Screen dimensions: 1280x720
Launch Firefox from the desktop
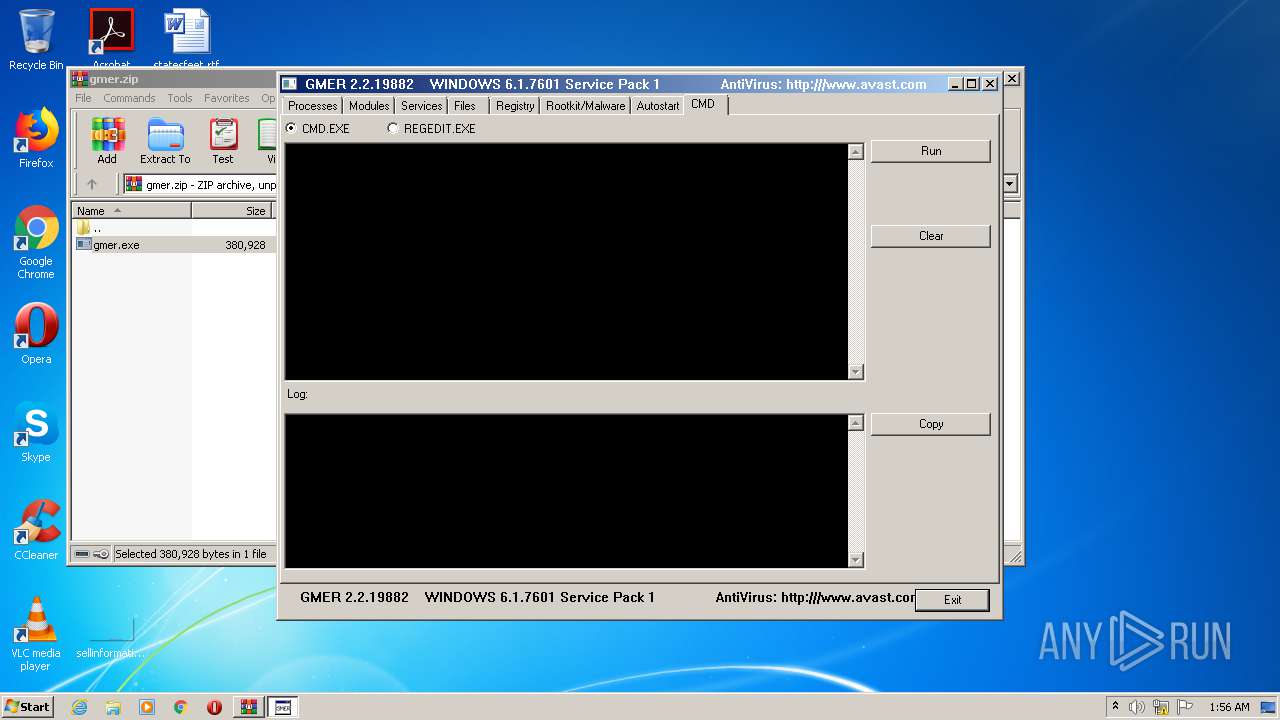coord(36,138)
